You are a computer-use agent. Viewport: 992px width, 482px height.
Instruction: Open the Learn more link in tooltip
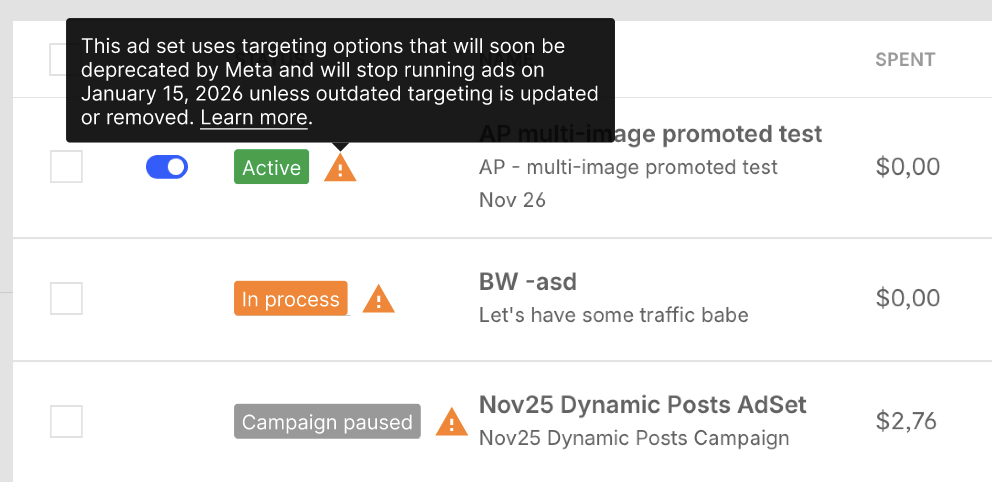pos(253,118)
